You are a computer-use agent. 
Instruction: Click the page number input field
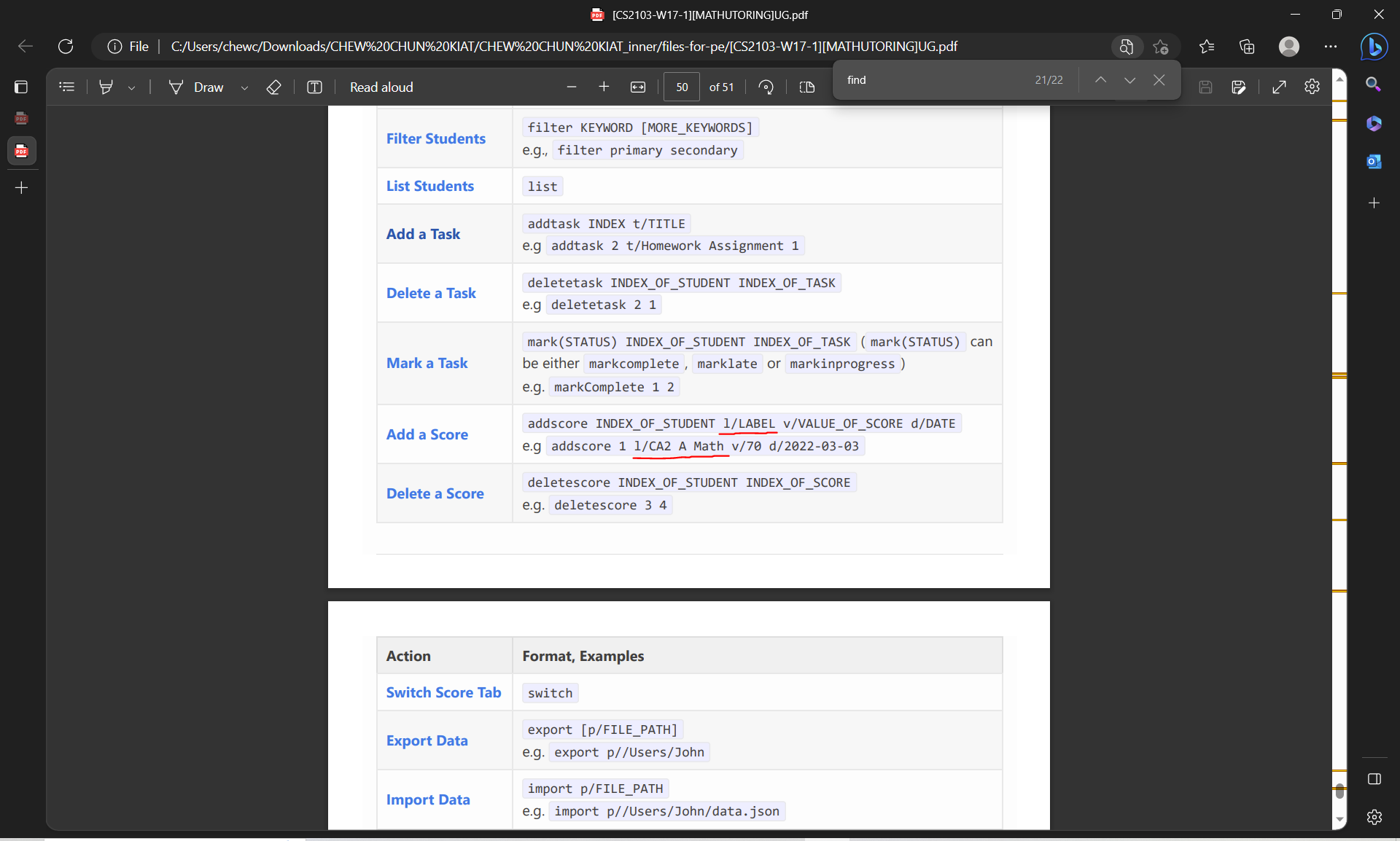point(682,87)
